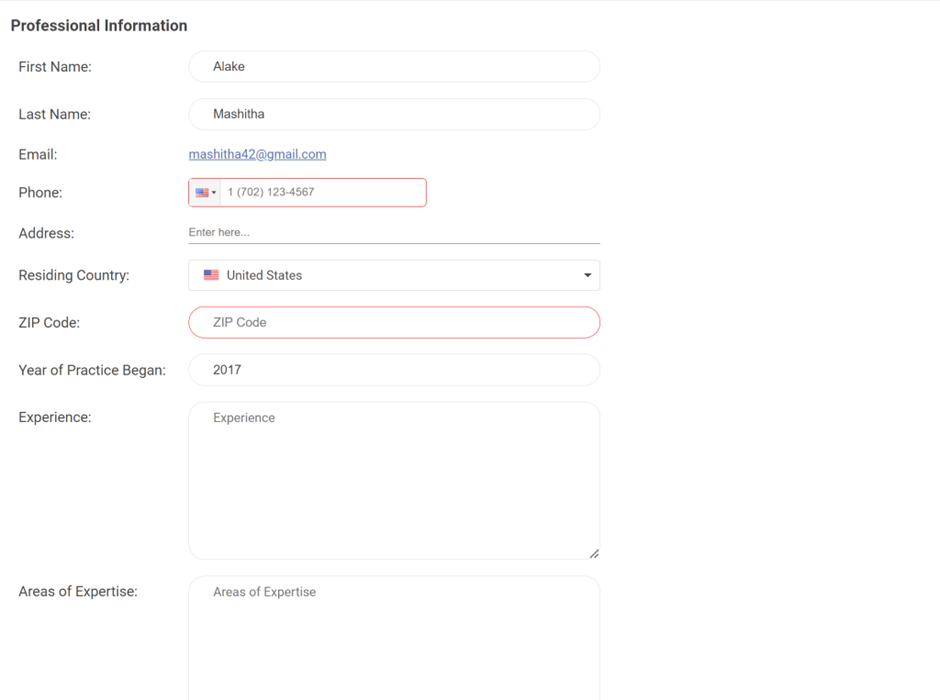Click the highlighted ZIP Code field
Image resolution: width=940 pixels, height=700 pixels.
click(394, 322)
